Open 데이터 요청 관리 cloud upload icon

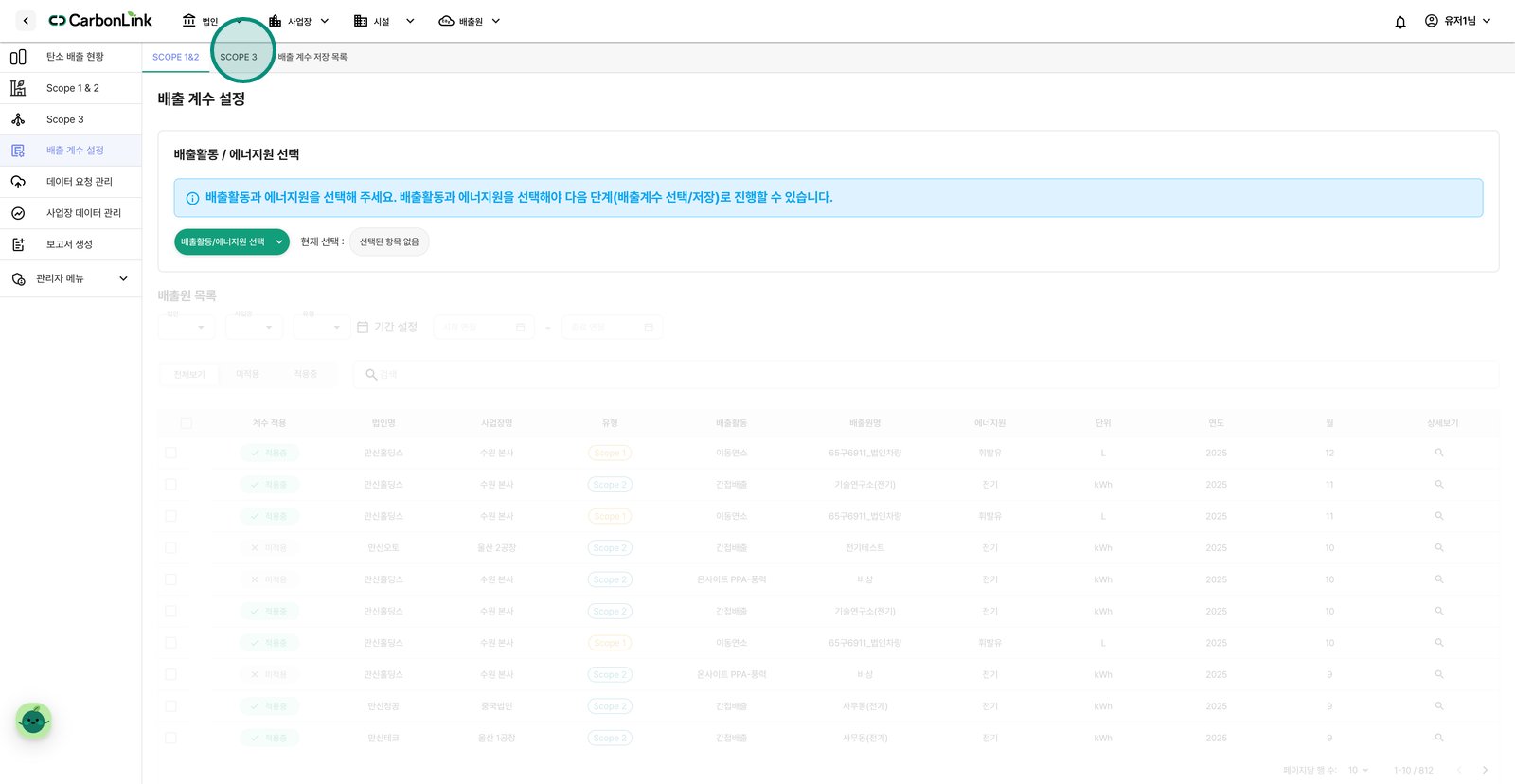[x=18, y=182]
